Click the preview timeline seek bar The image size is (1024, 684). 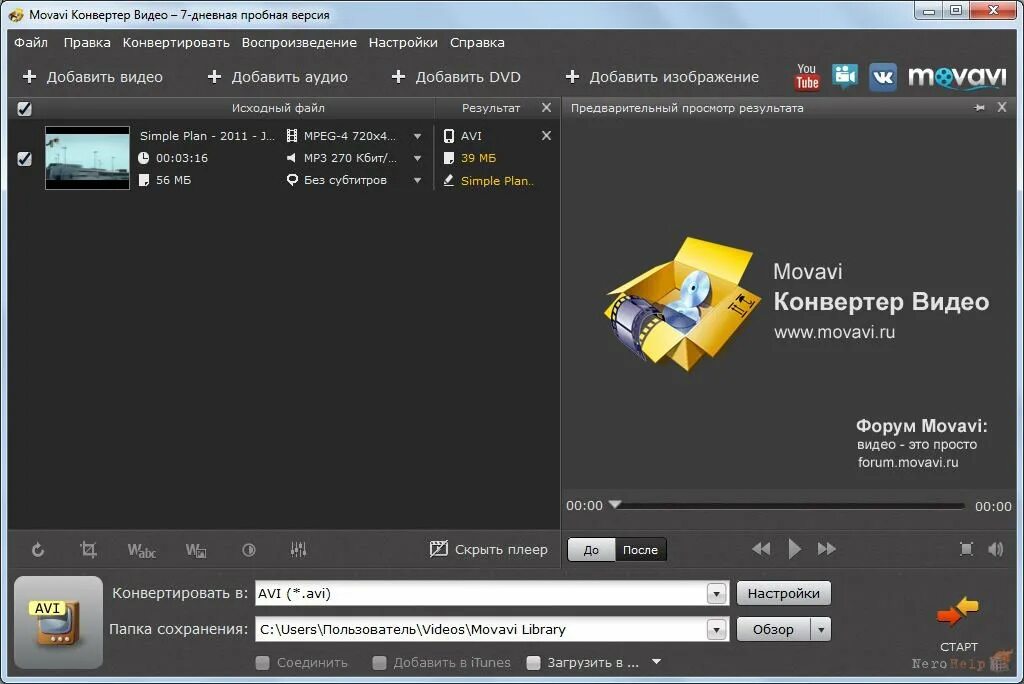point(790,506)
